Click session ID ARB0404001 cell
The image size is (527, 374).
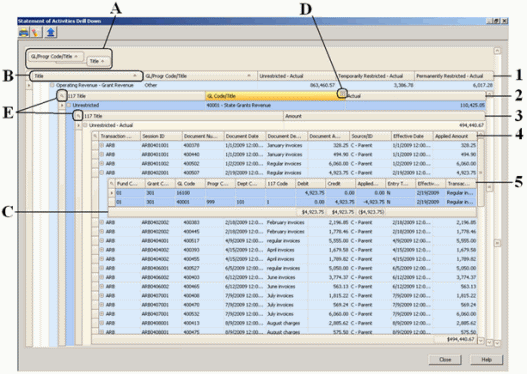[161, 241]
